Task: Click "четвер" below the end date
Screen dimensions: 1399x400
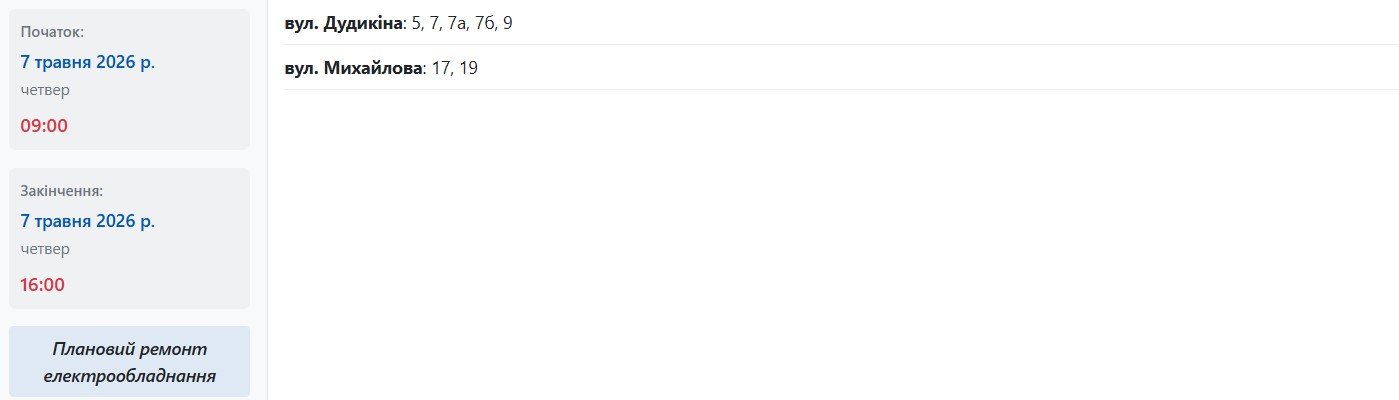Action: [45, 249]
